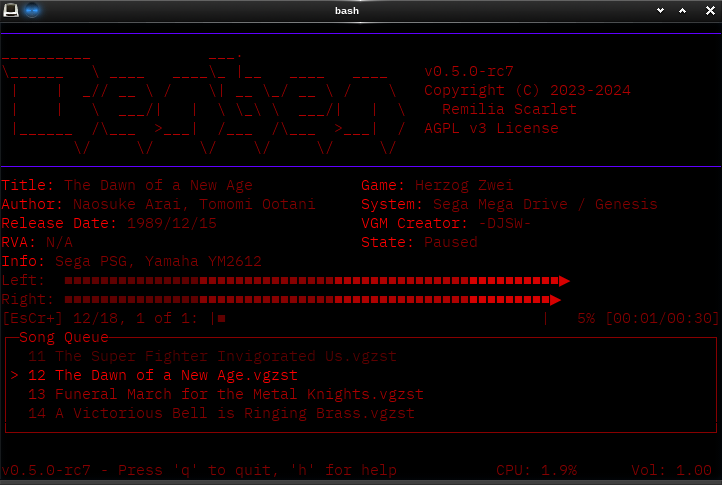
Task: Click the 5% playback percentage
Action: [x=586, y=318]
